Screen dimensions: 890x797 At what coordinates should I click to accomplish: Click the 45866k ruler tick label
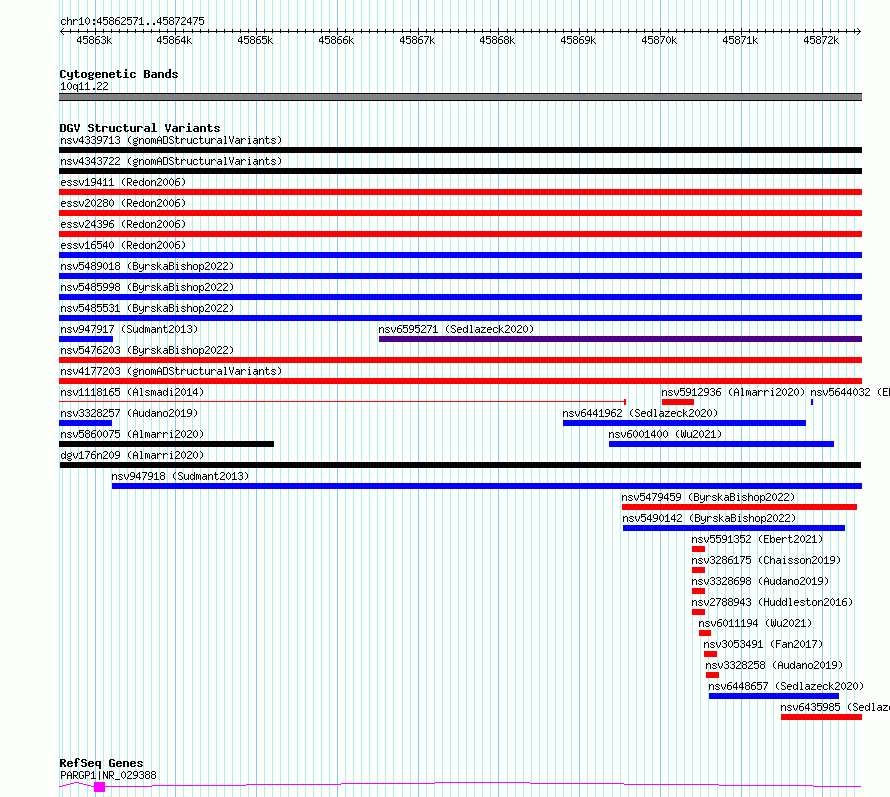[x=336, y=40]
